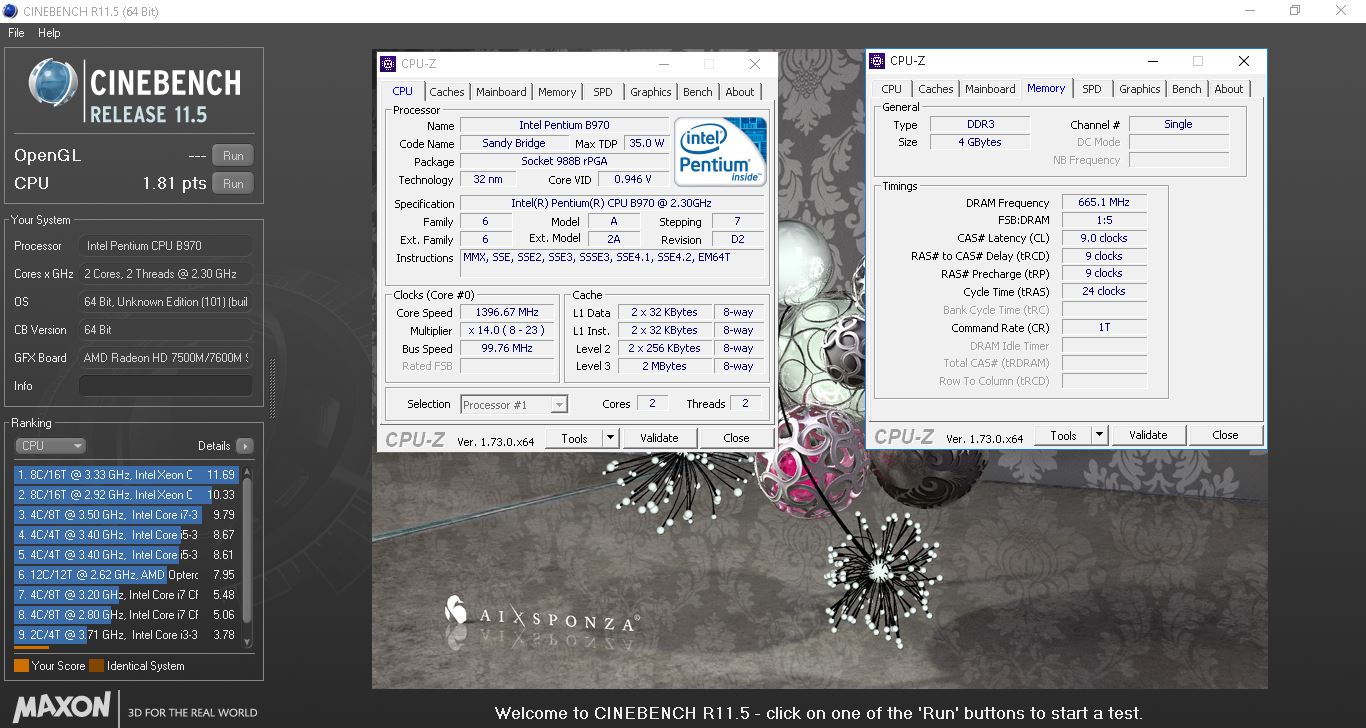Expand Tools dropdown arrow in left CPU-Z window
Image resolution: width=1366 pixels, height=728 pixels.
point(610,438)
